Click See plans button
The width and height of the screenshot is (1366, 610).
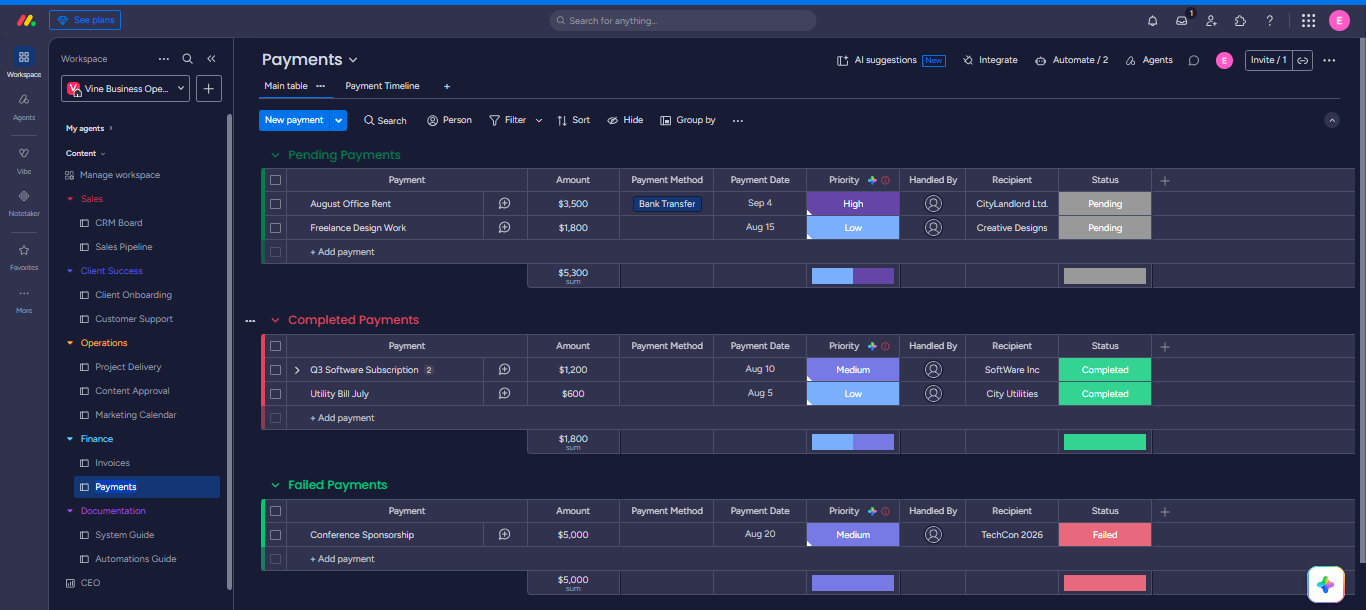pyautogui.click(x=85, y=20)
